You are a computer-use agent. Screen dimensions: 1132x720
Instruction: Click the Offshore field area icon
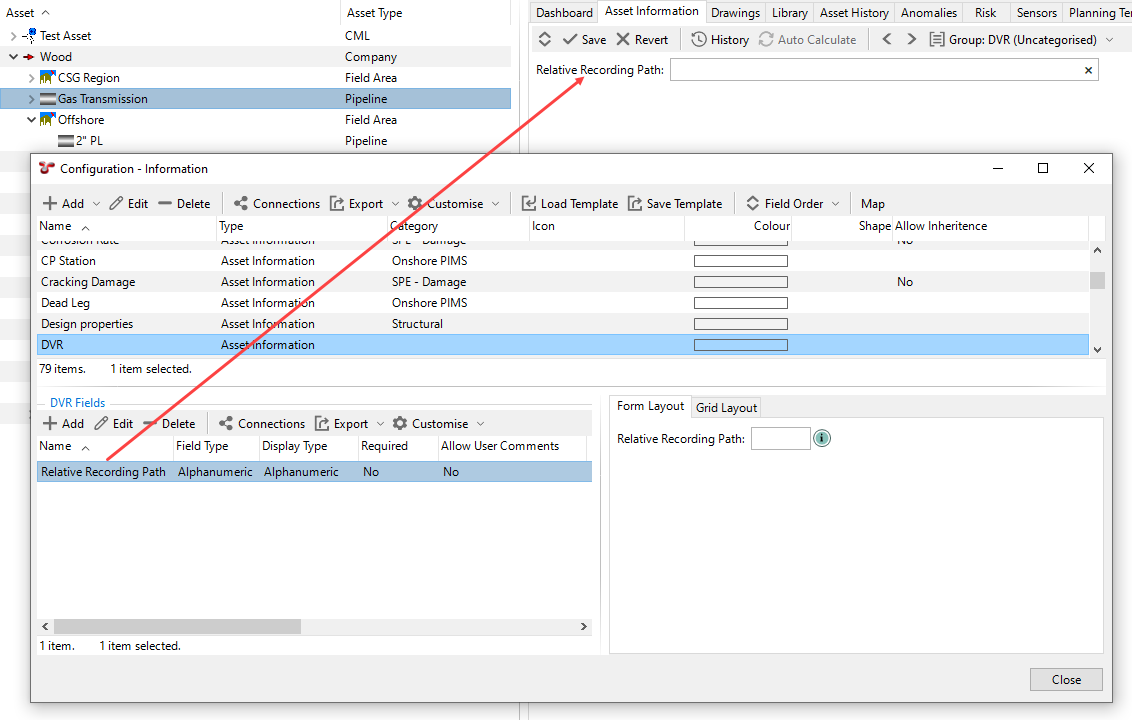(48, 118)
